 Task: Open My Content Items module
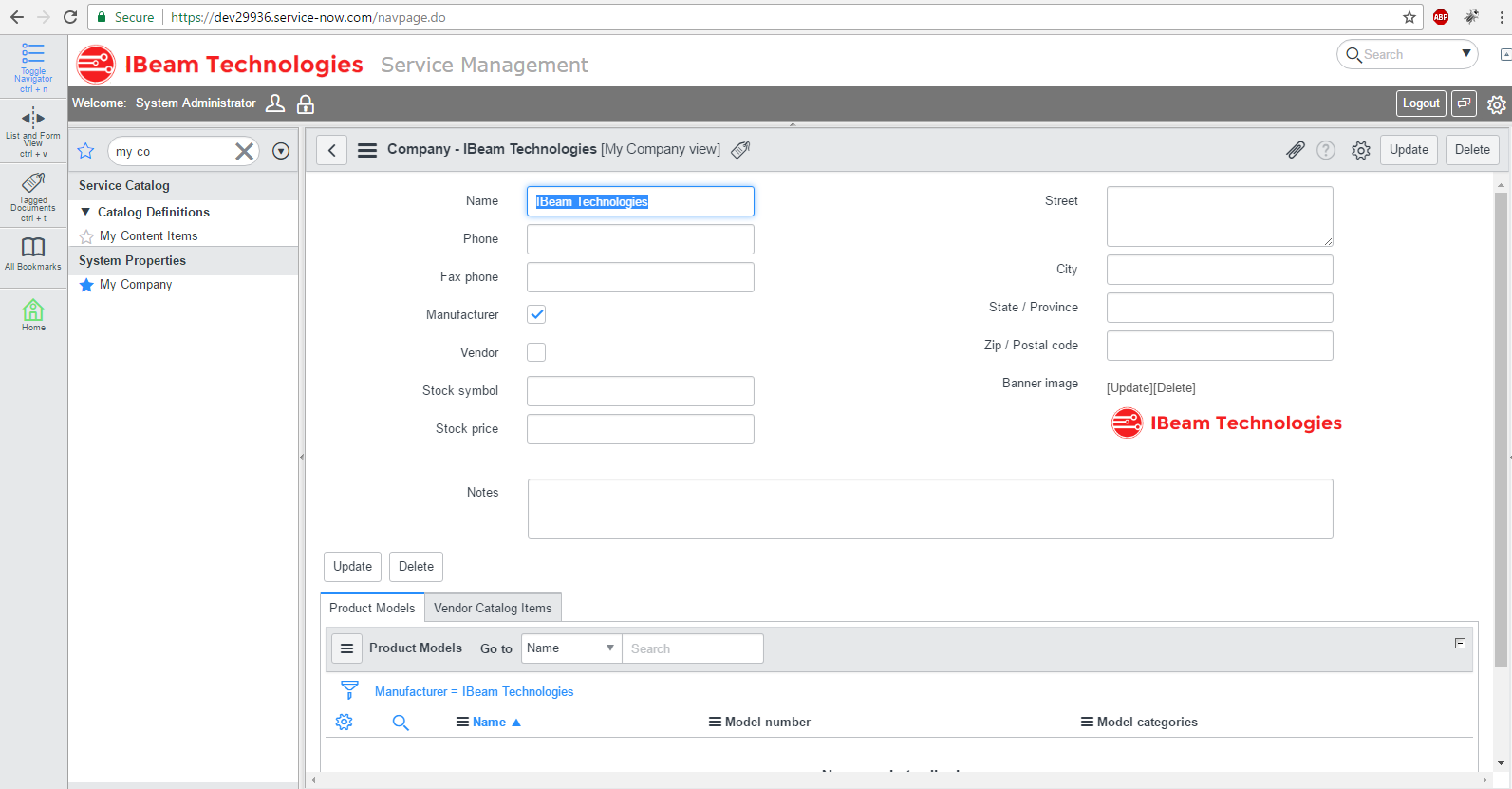click(x=149, y=236)
